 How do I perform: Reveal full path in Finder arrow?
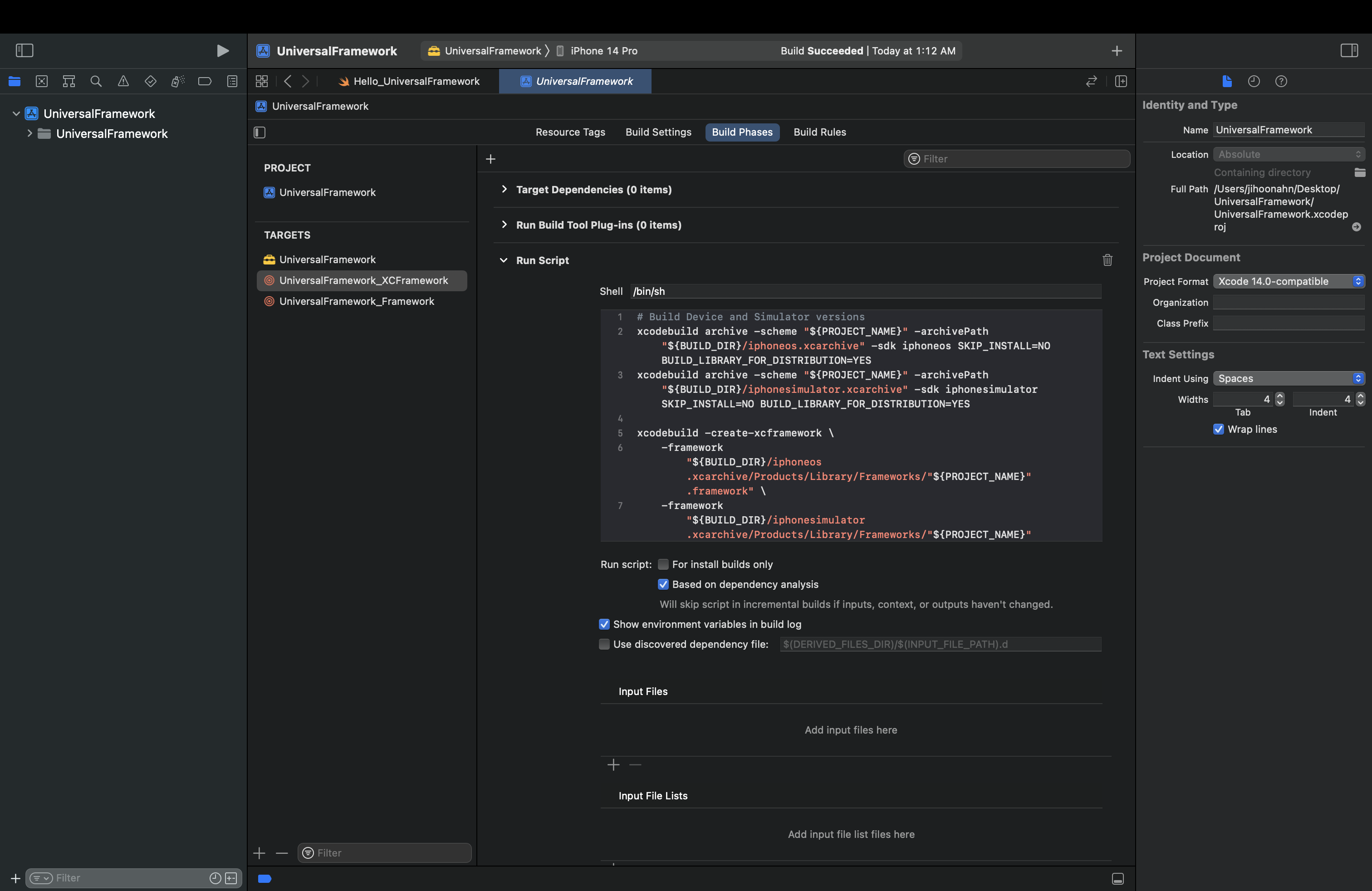1357,227
